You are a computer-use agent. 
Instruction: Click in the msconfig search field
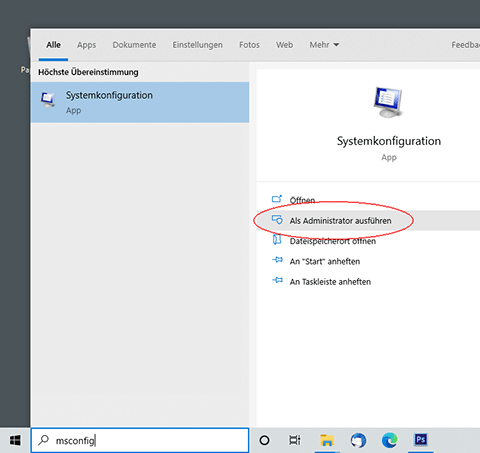click(x=140, y=440)
